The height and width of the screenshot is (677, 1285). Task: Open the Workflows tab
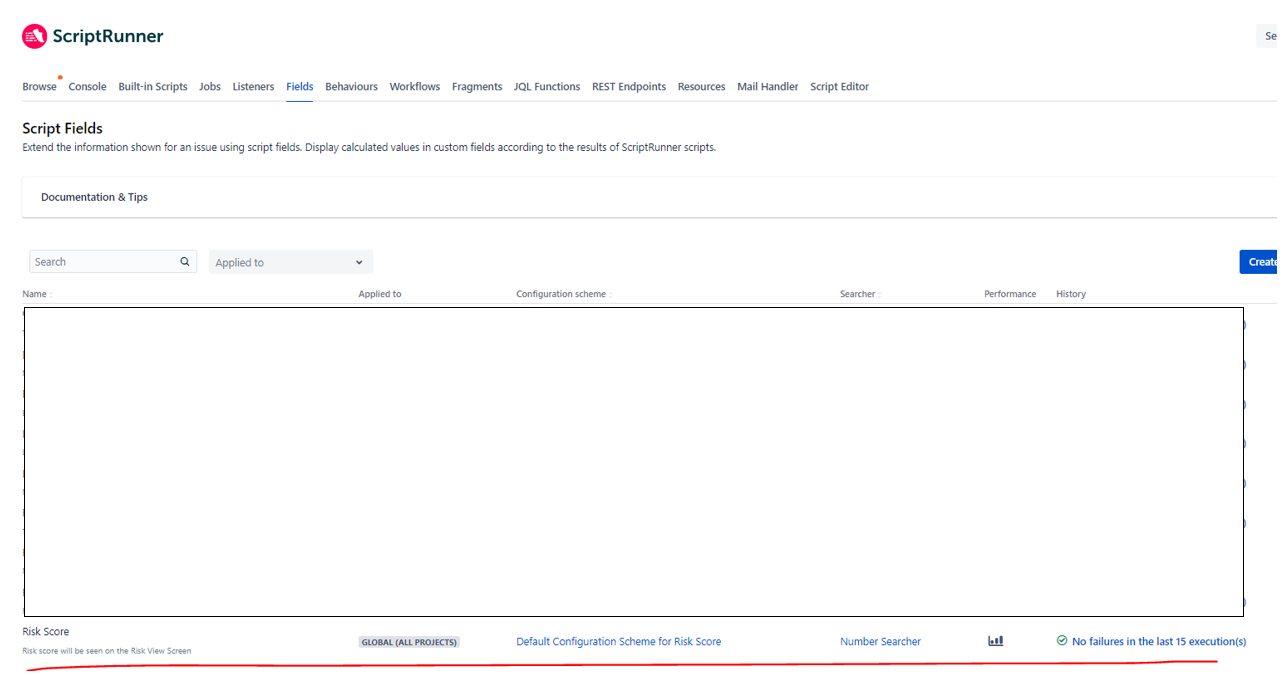point(415,87)
